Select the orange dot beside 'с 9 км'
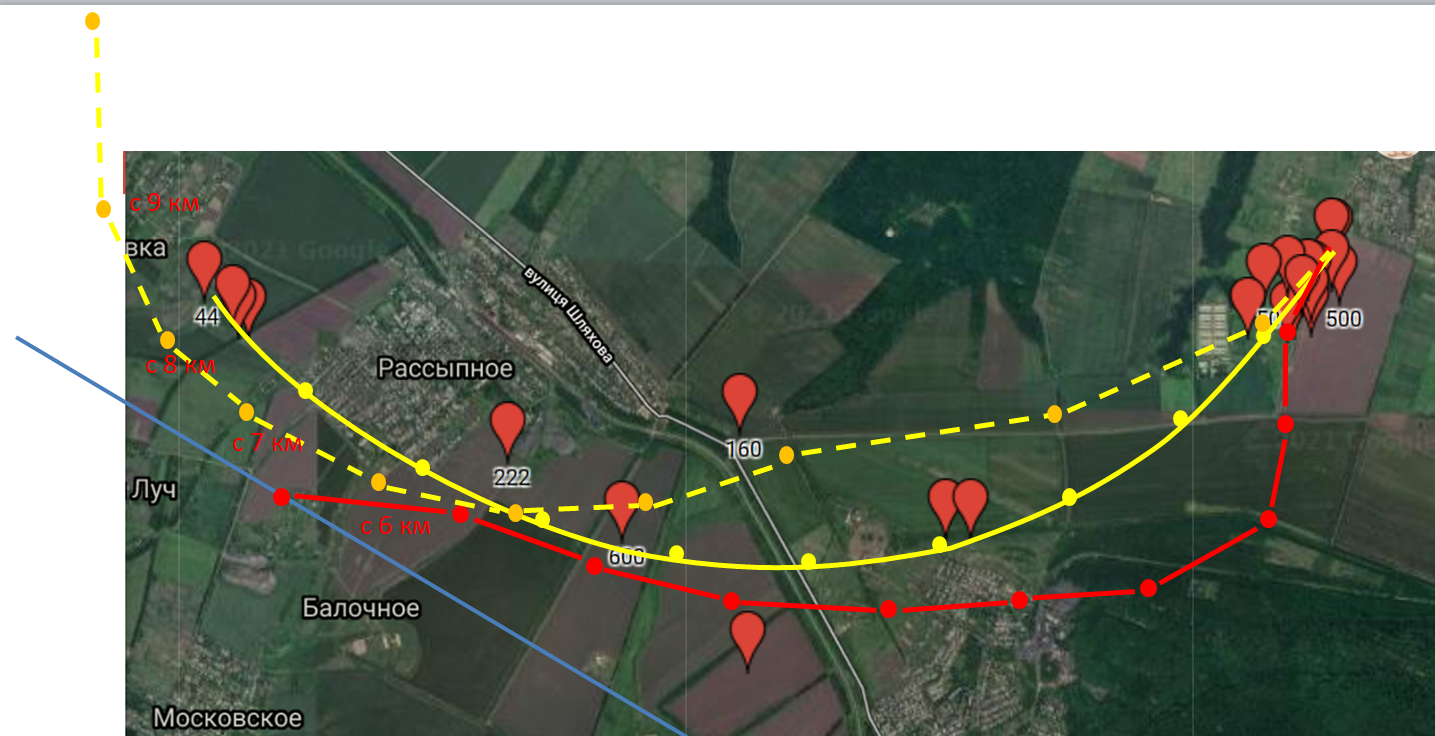 click(103, 209)
